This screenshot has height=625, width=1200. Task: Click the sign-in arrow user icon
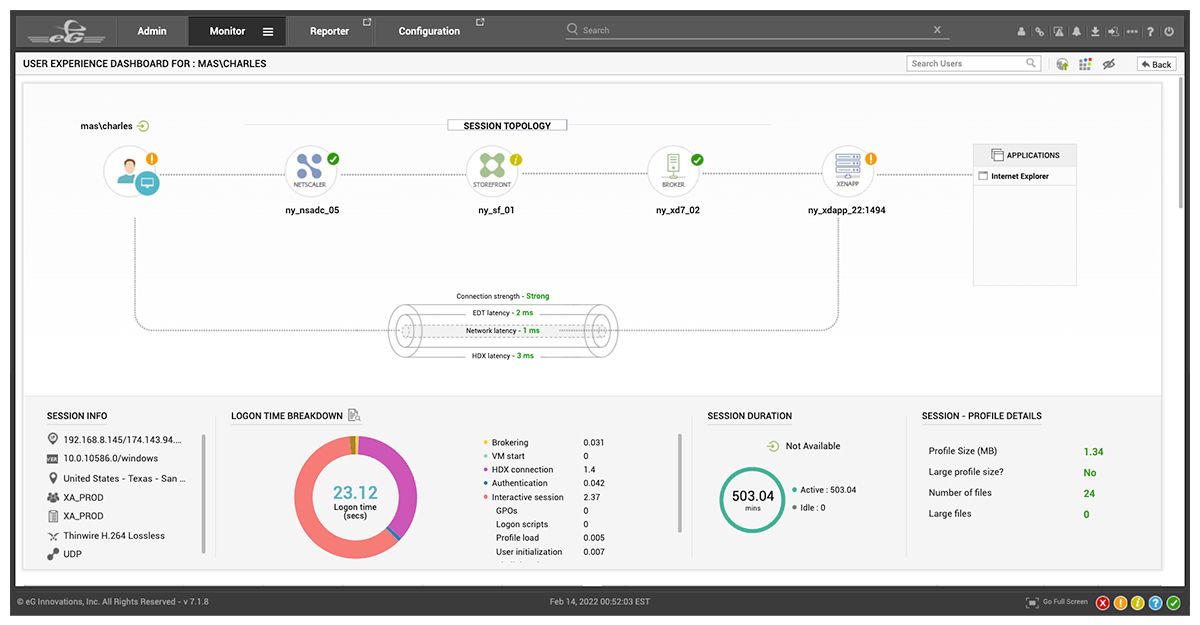click(1113, 31)
